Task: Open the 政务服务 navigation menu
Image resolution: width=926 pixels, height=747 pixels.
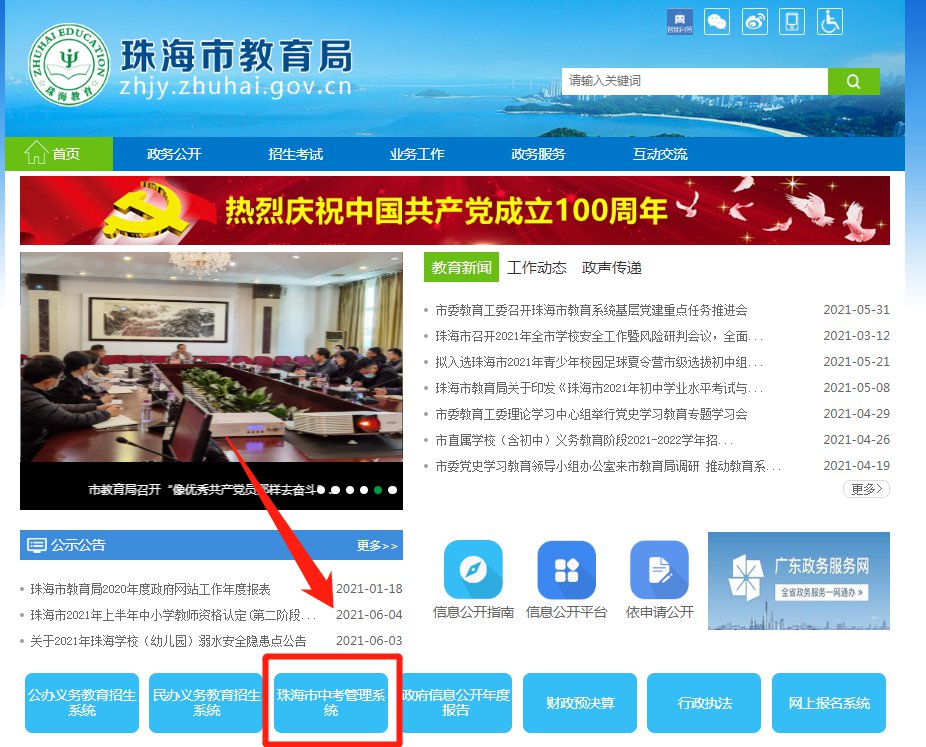Action: tap(538, 154)
